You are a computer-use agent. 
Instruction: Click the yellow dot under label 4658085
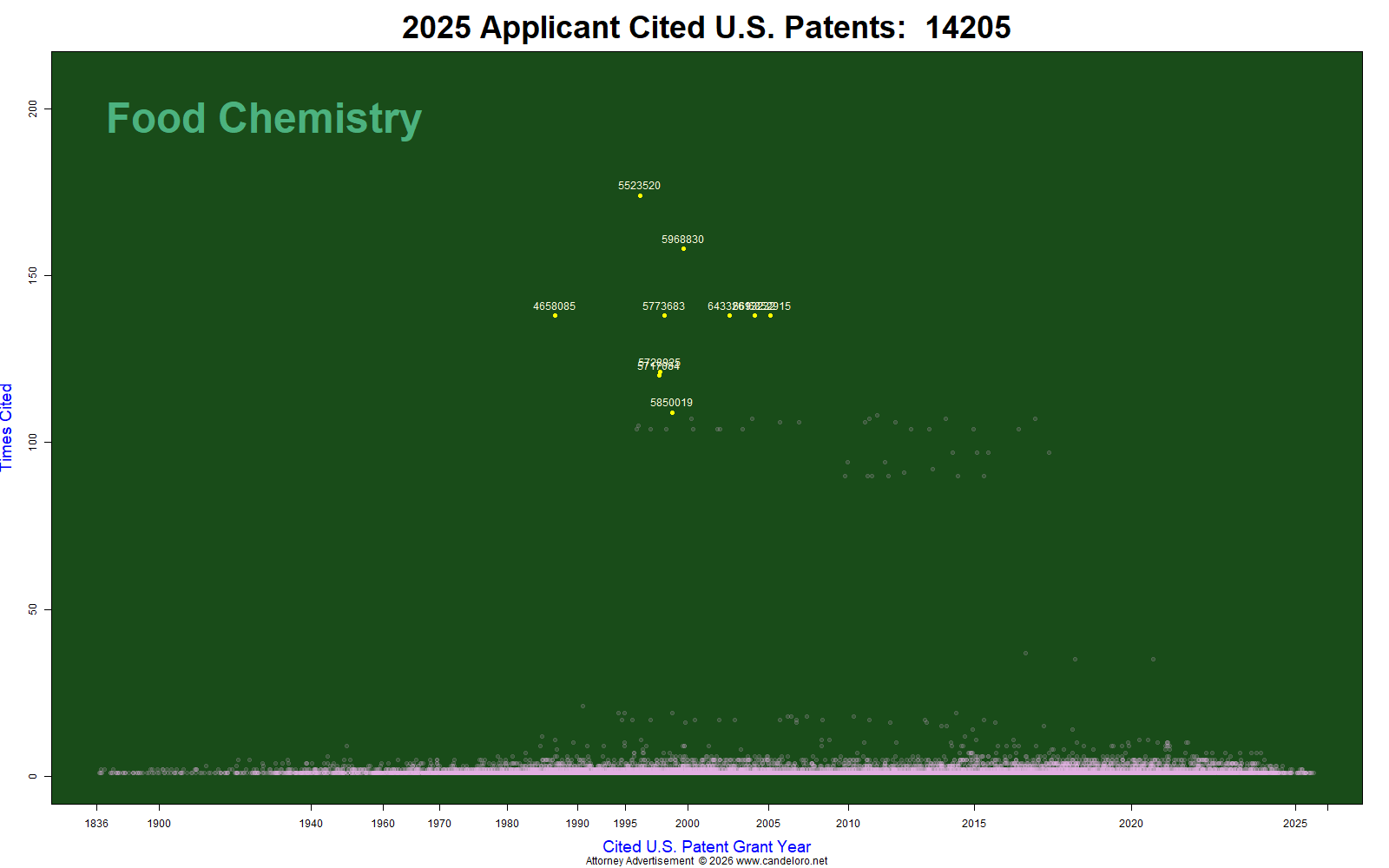[555, 315]
